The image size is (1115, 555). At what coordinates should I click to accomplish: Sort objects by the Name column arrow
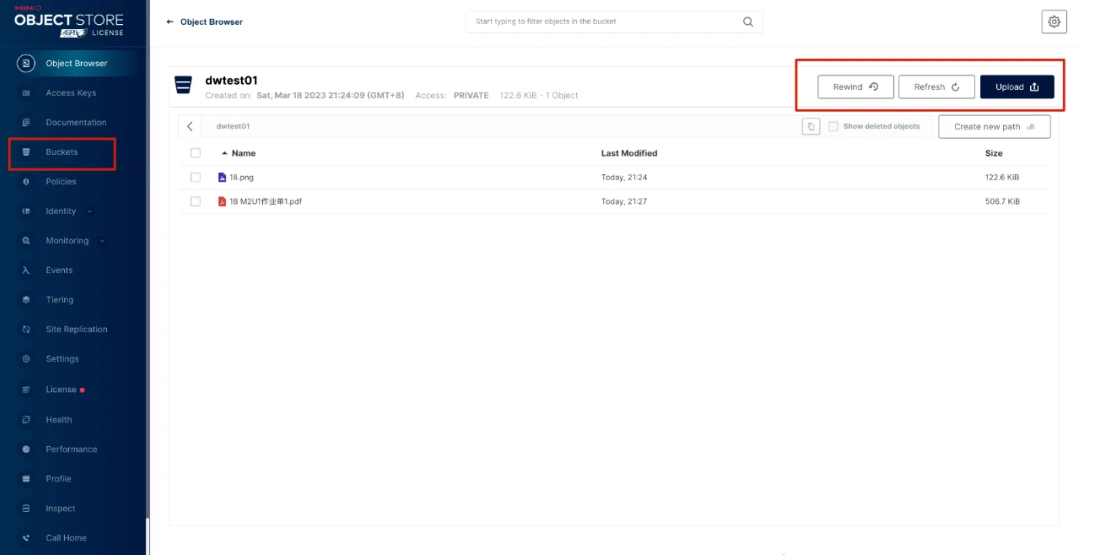pyautogui.click(x=224, y=153)
